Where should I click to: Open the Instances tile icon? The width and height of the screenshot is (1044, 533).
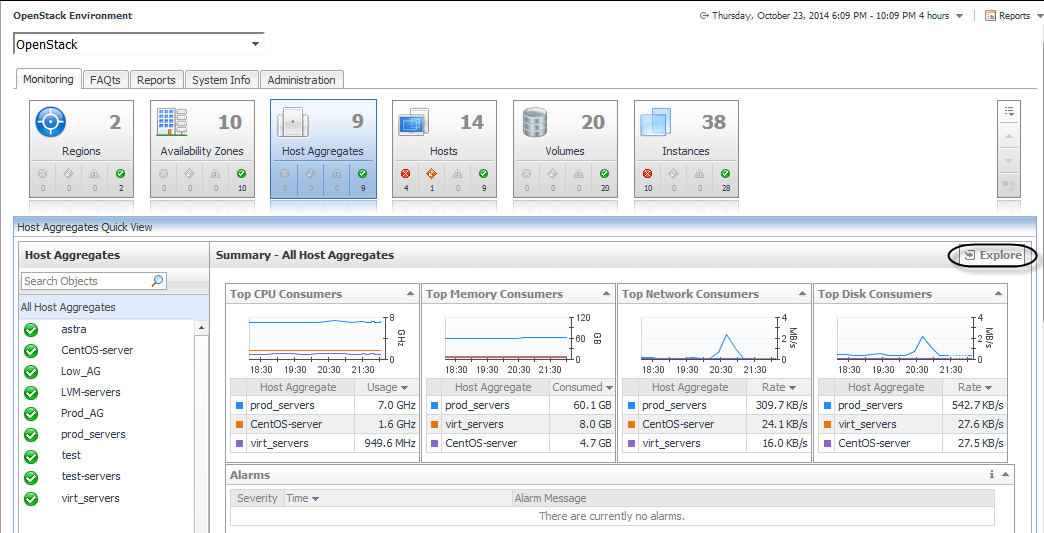(655, 123)
